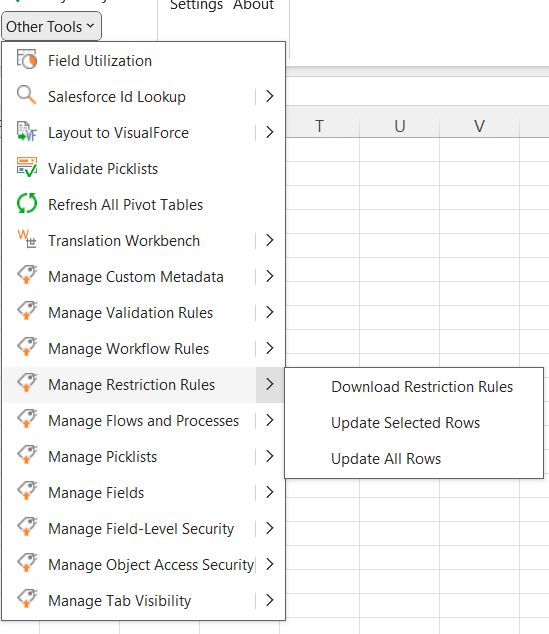Open the Other Tools dropdown button
Screen dimensions: 549x634
[51, 26]
